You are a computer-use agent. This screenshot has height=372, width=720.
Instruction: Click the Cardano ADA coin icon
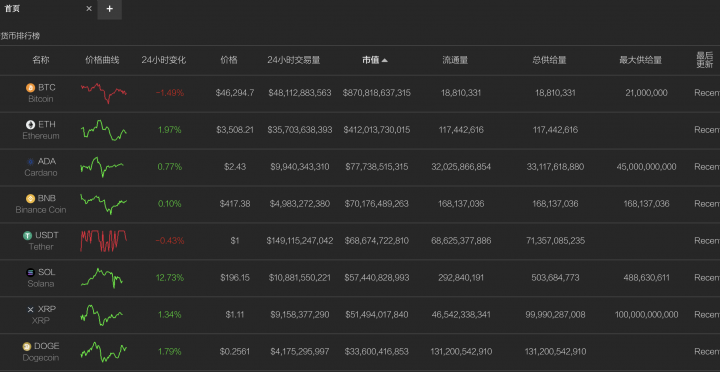pyautogui.click(x=31, y=162)
